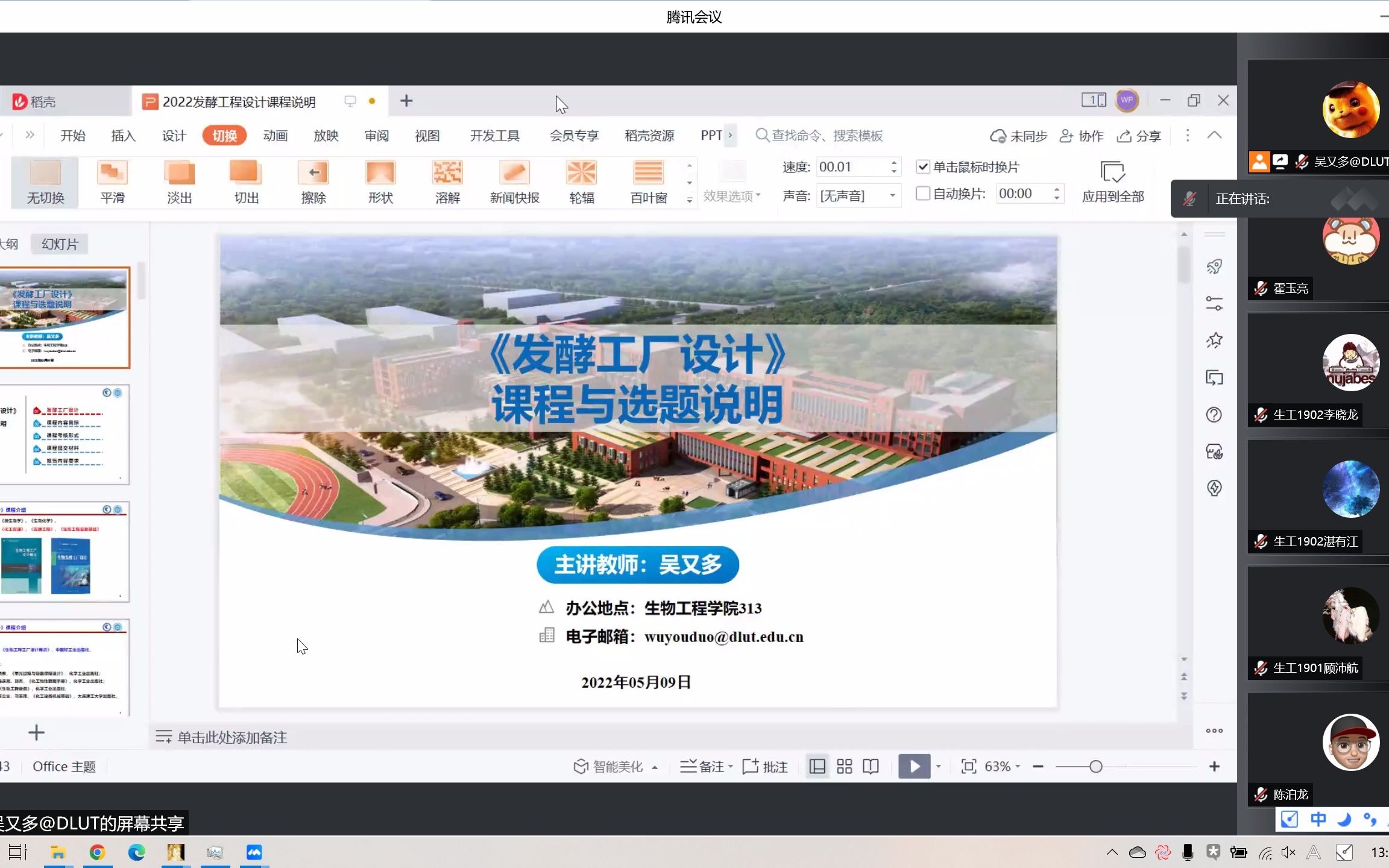The width and height of the screenshot is (1389, 868).
Task: Open Edge browser from the taskbar
Action: pyautogui.click(x=136, y=852)
